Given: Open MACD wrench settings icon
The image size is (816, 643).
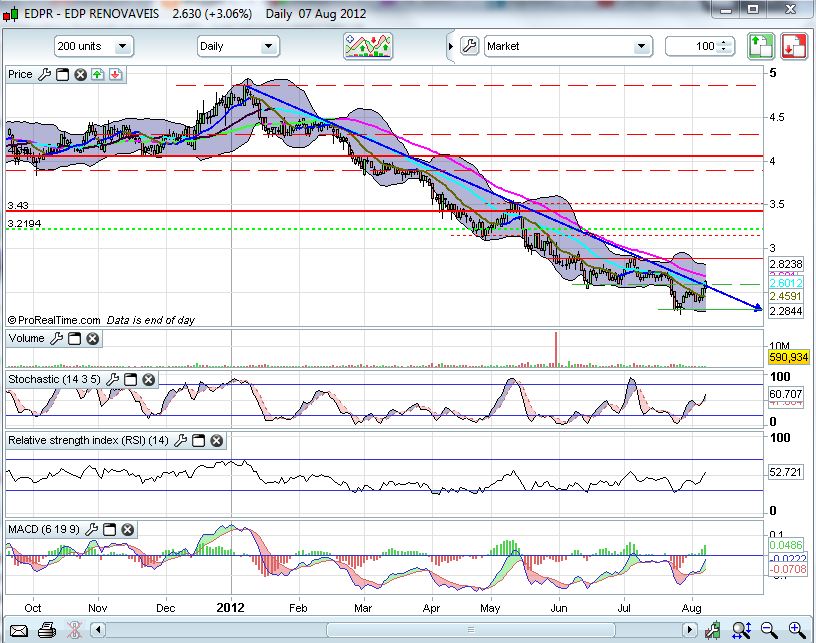Looking at the screenshot, I should (x=94, y=528).
